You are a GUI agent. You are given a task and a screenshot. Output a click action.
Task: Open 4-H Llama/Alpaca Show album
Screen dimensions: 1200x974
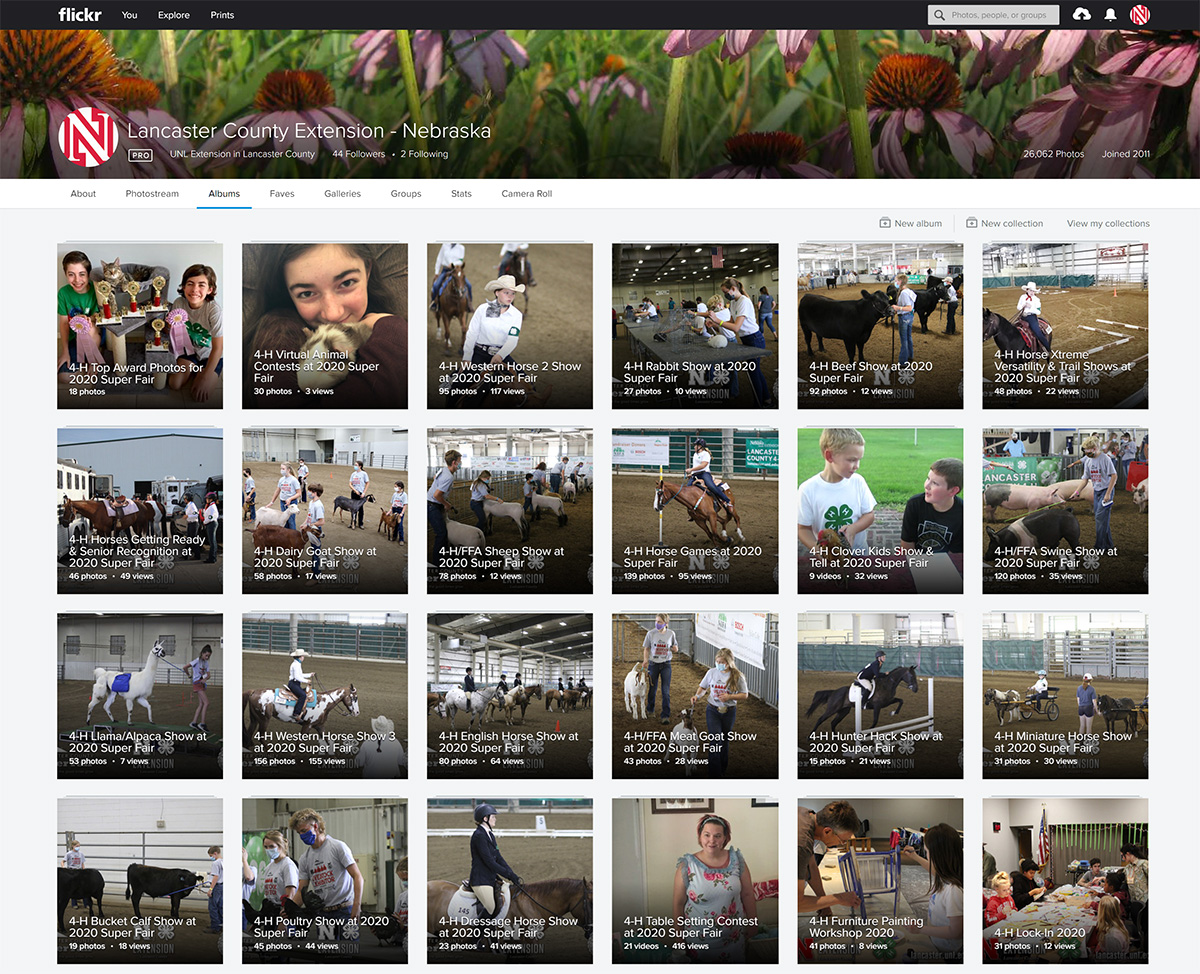[140, 696]
